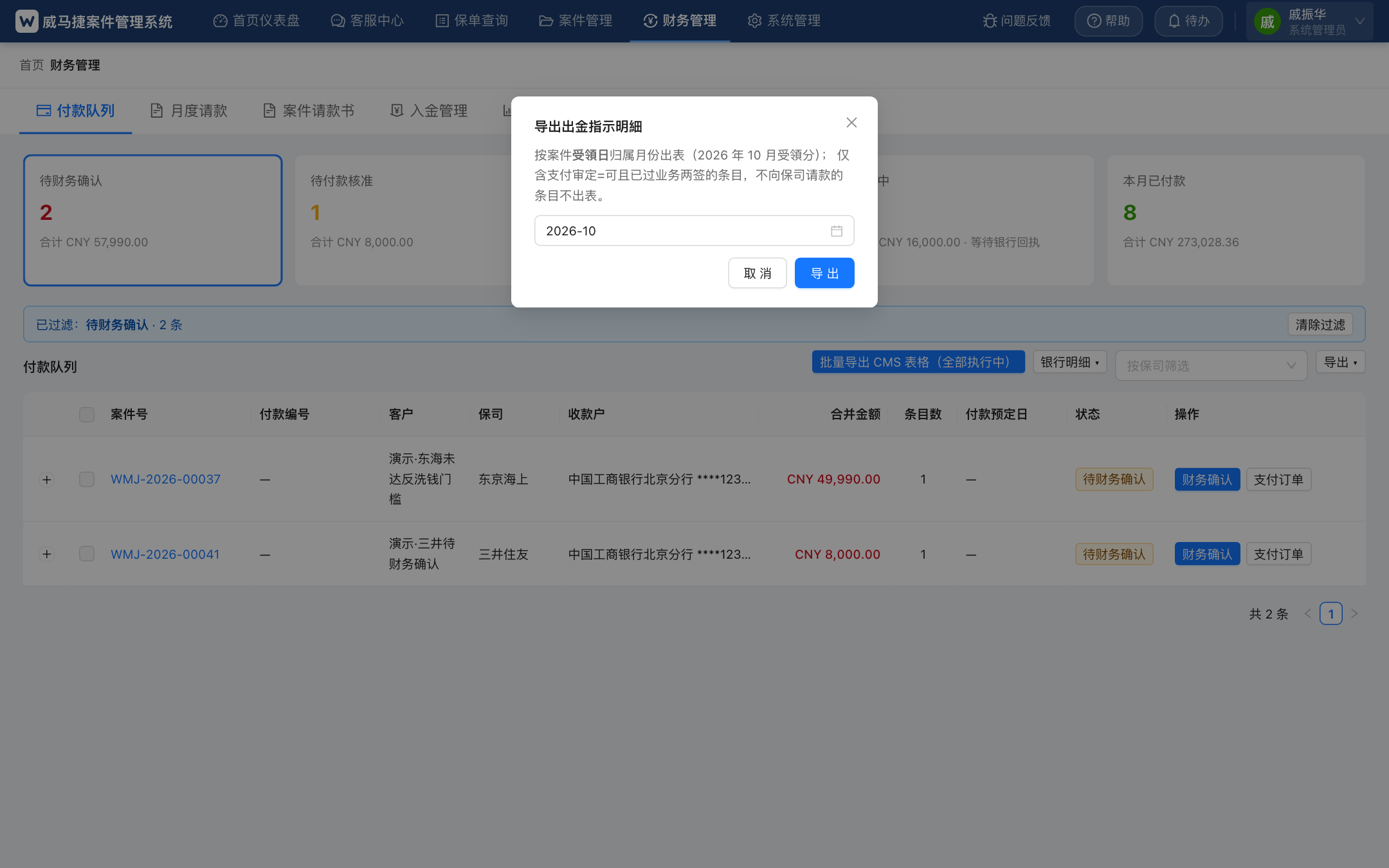Viewport: 1389px width, 868px height.
Task: Close the export dialog with X icon
Action: (x=851, y=122)
